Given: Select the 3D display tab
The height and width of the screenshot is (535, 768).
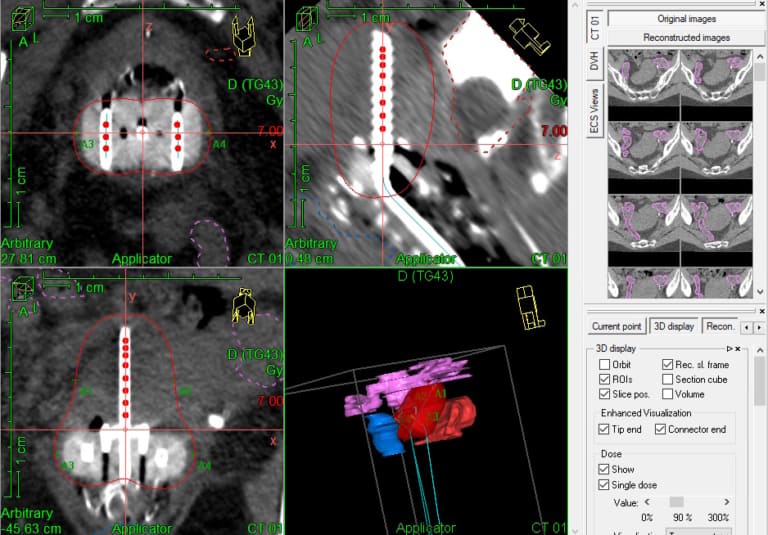Looking at the screenshot, I should pyautogui.click(x=674, y=326).
